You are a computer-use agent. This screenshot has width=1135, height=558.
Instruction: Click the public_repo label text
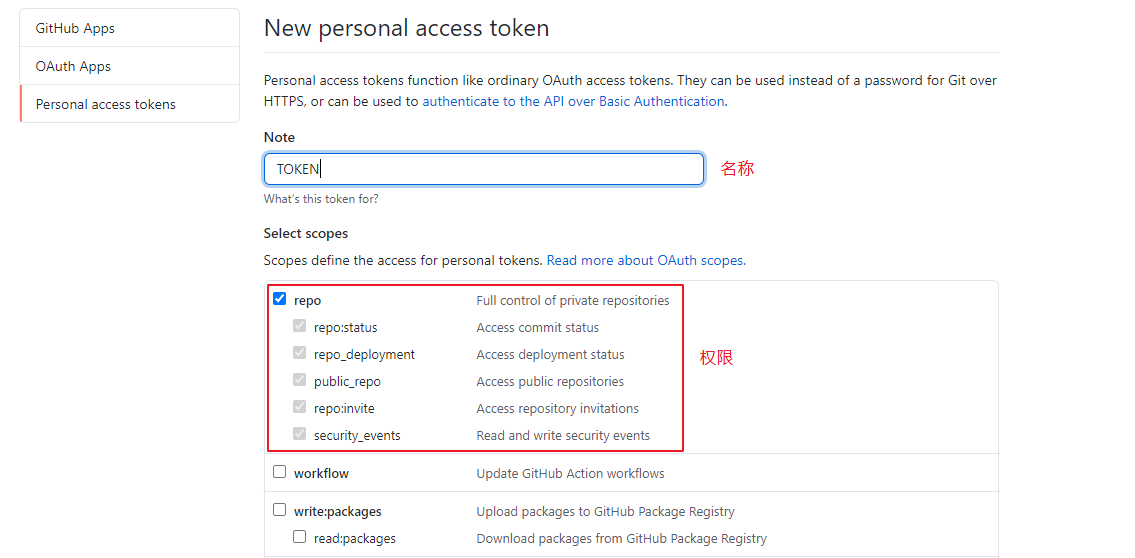point(347,381)
